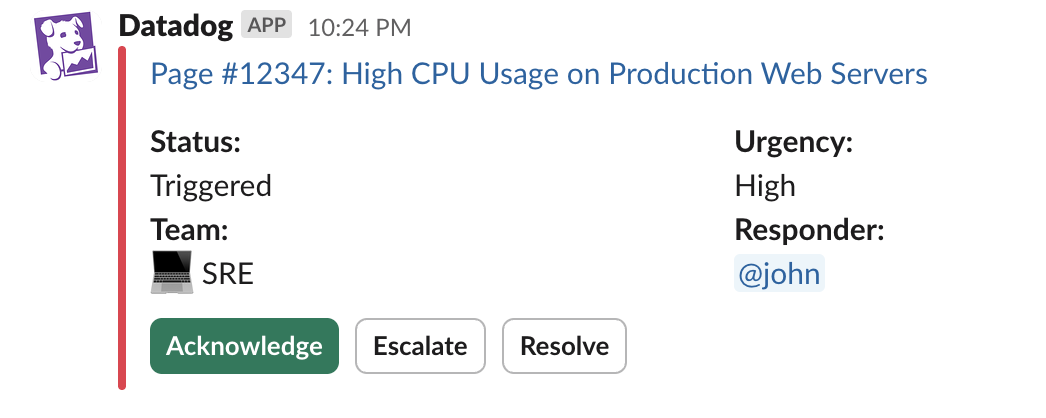1046x418 pixels.
Task: Open the 10:24 PM message timestamp
Action: point(360,28)
